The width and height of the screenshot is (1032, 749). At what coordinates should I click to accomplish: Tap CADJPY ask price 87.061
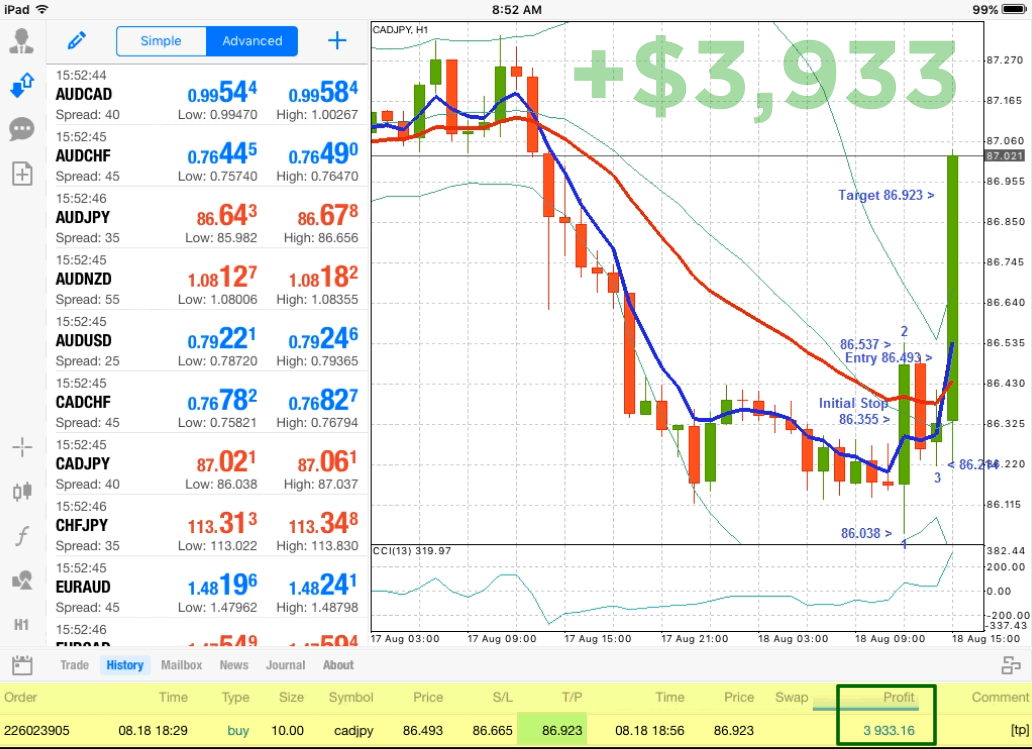pyautogui.click(x=327, y=462)
